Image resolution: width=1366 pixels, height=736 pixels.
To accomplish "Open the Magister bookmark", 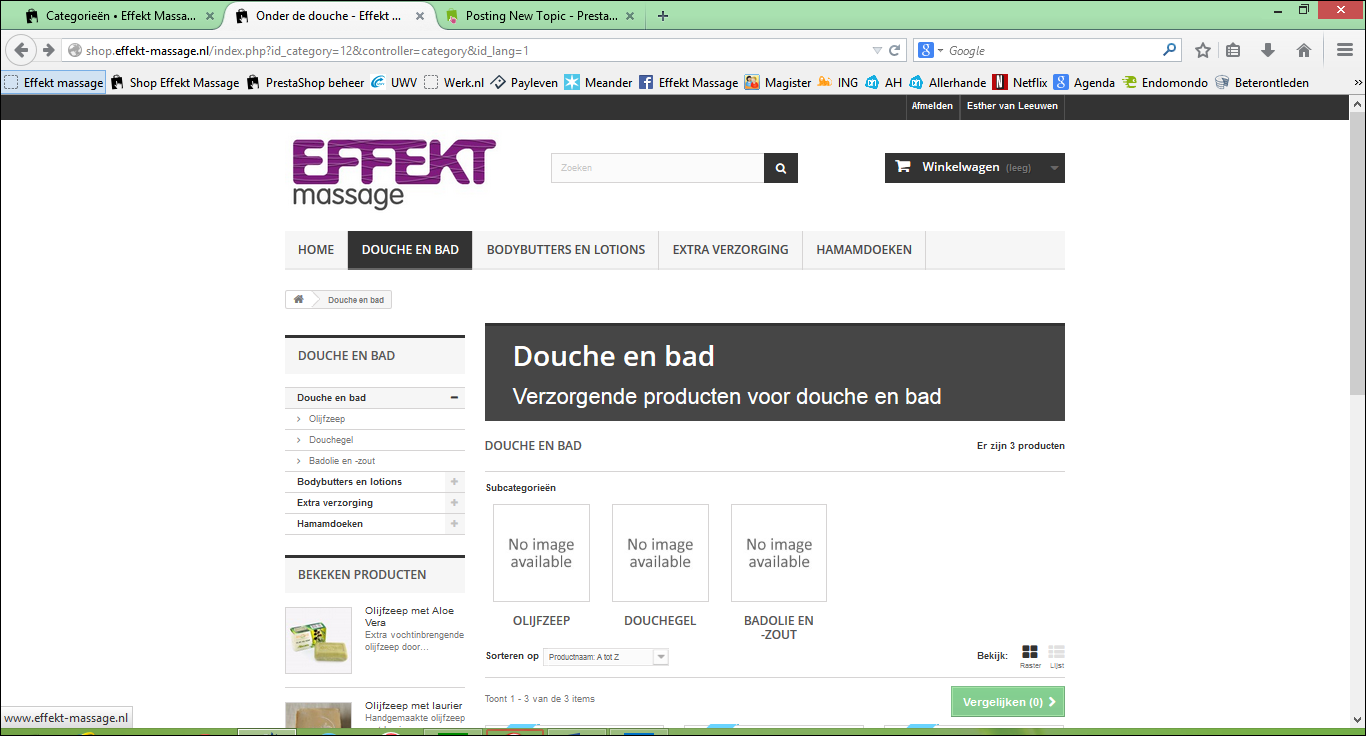I will [x=778, y=83].
